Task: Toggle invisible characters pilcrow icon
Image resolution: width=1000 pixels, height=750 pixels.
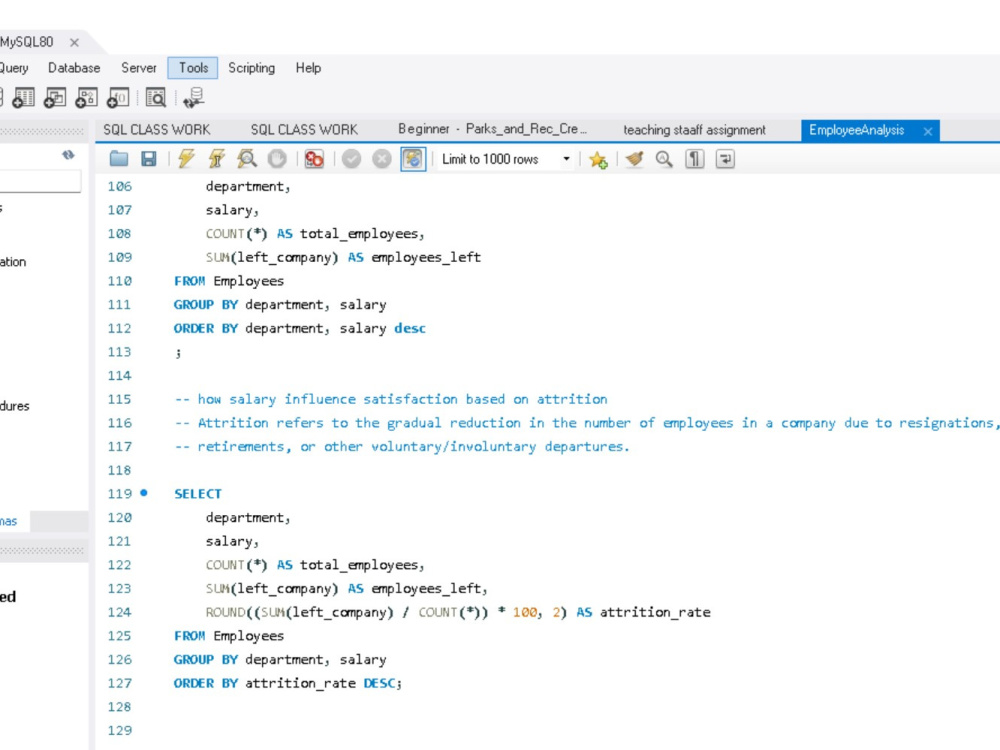Action: [695, 159]
